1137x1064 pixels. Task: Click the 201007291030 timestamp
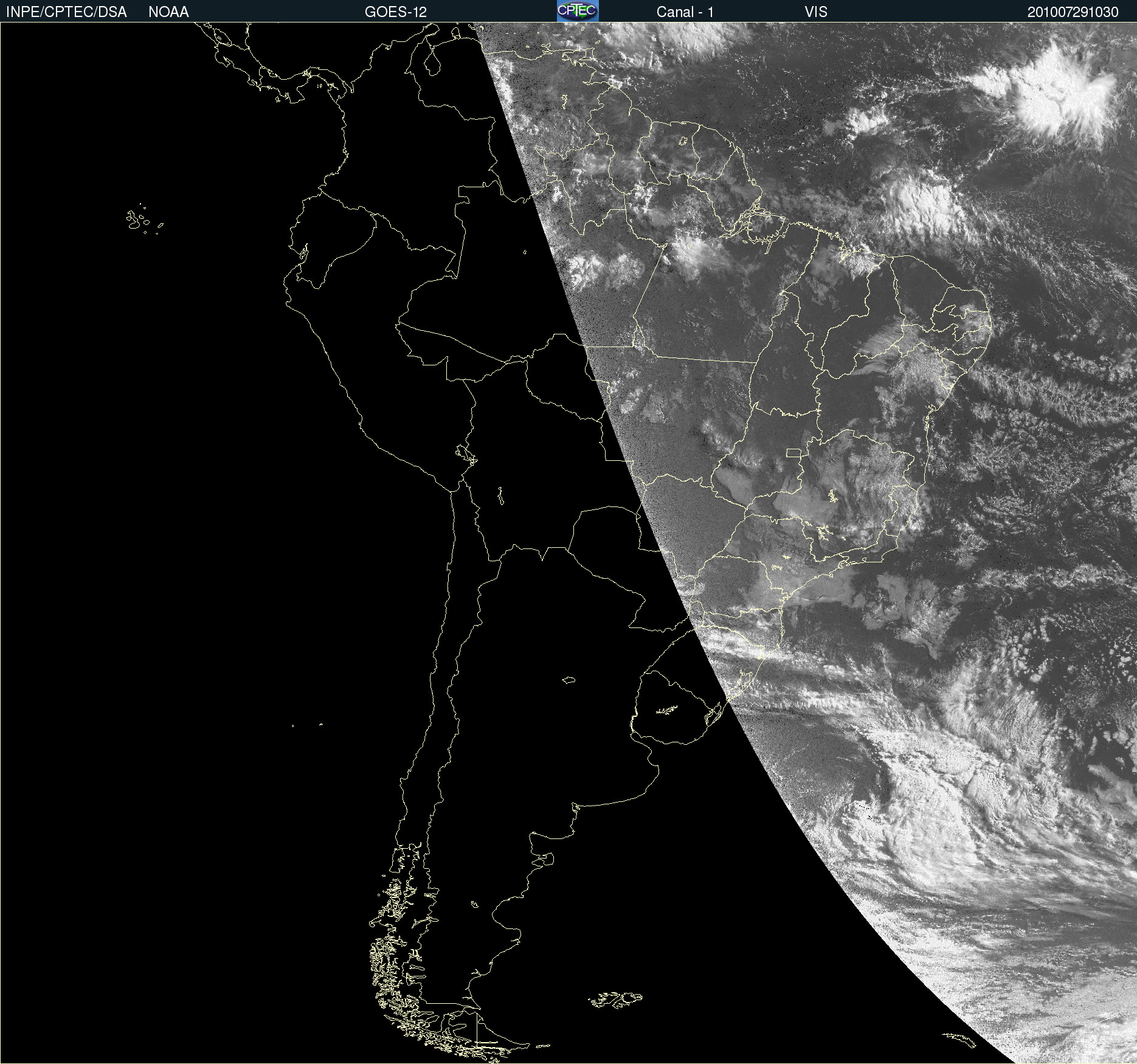1073,12
